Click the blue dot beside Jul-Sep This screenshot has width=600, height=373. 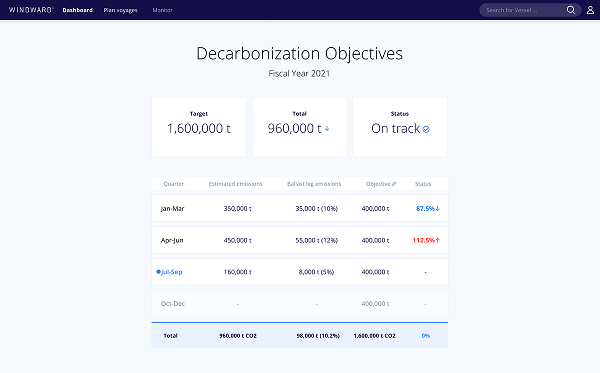click(x=158, y=272)
